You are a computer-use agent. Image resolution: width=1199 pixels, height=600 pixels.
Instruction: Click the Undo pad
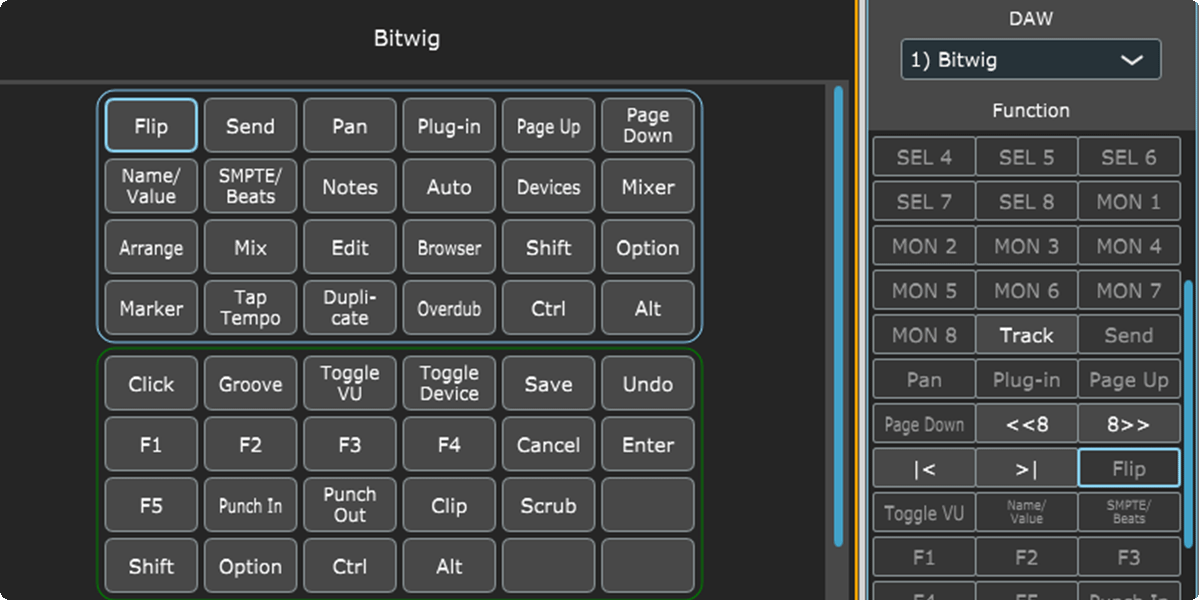[x=648, y=384]
